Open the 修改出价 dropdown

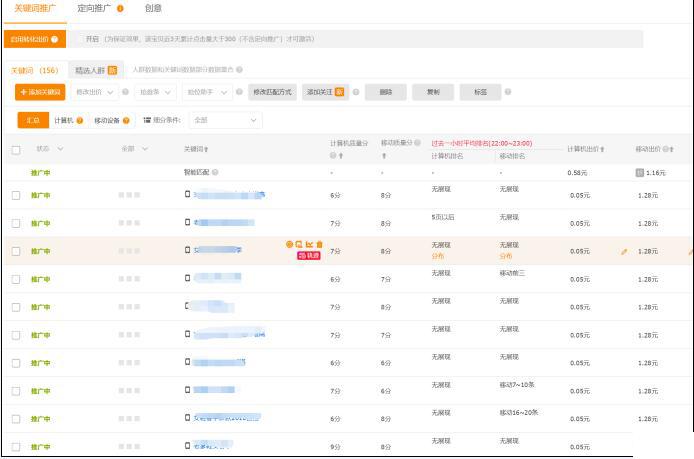(x=95, y=92)
